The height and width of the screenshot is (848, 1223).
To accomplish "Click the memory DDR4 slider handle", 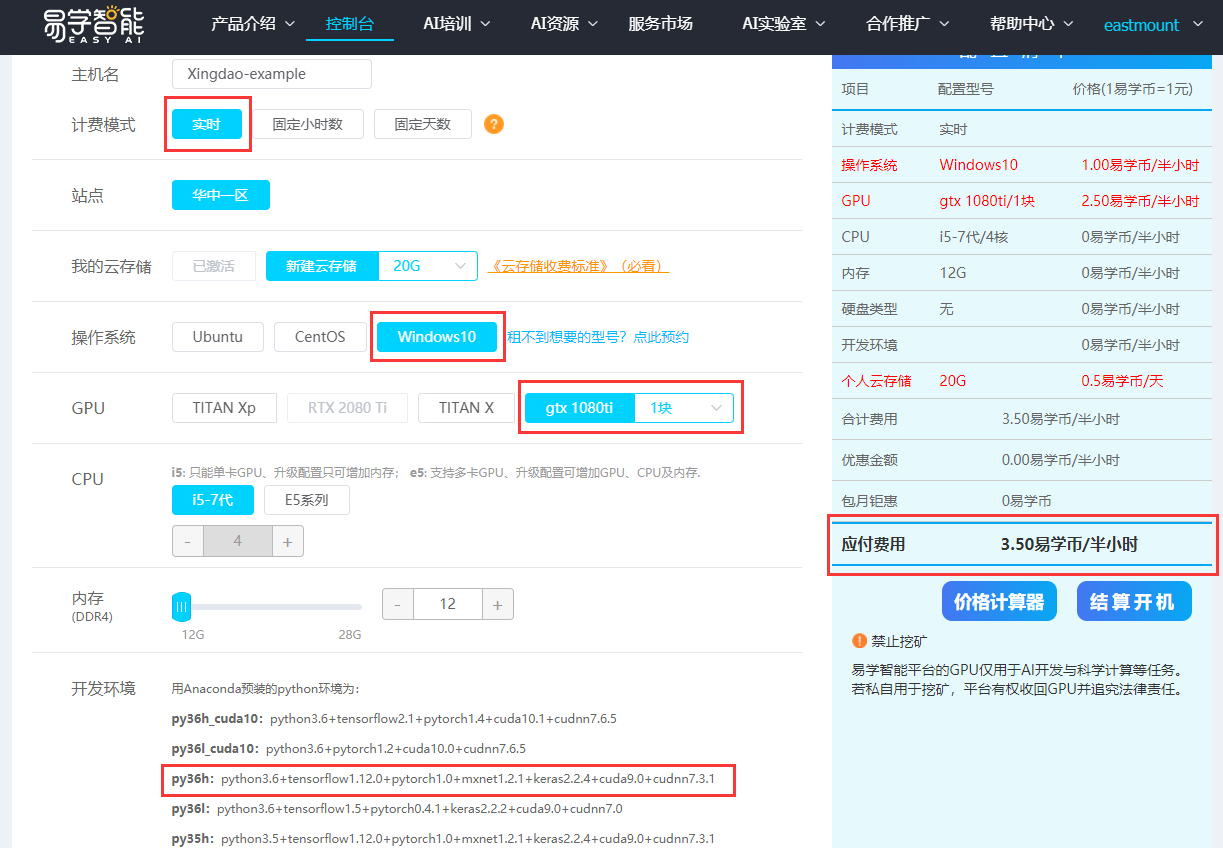I will [x=181, y=606].
